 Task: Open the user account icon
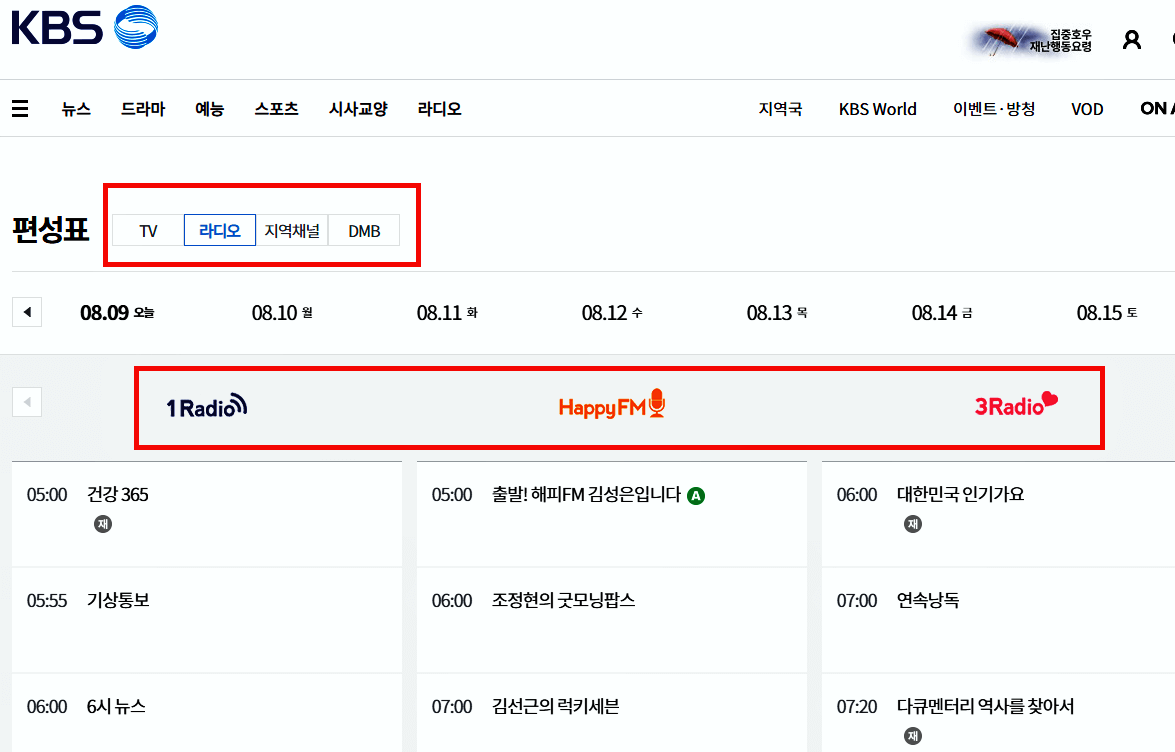[1132, 40]
